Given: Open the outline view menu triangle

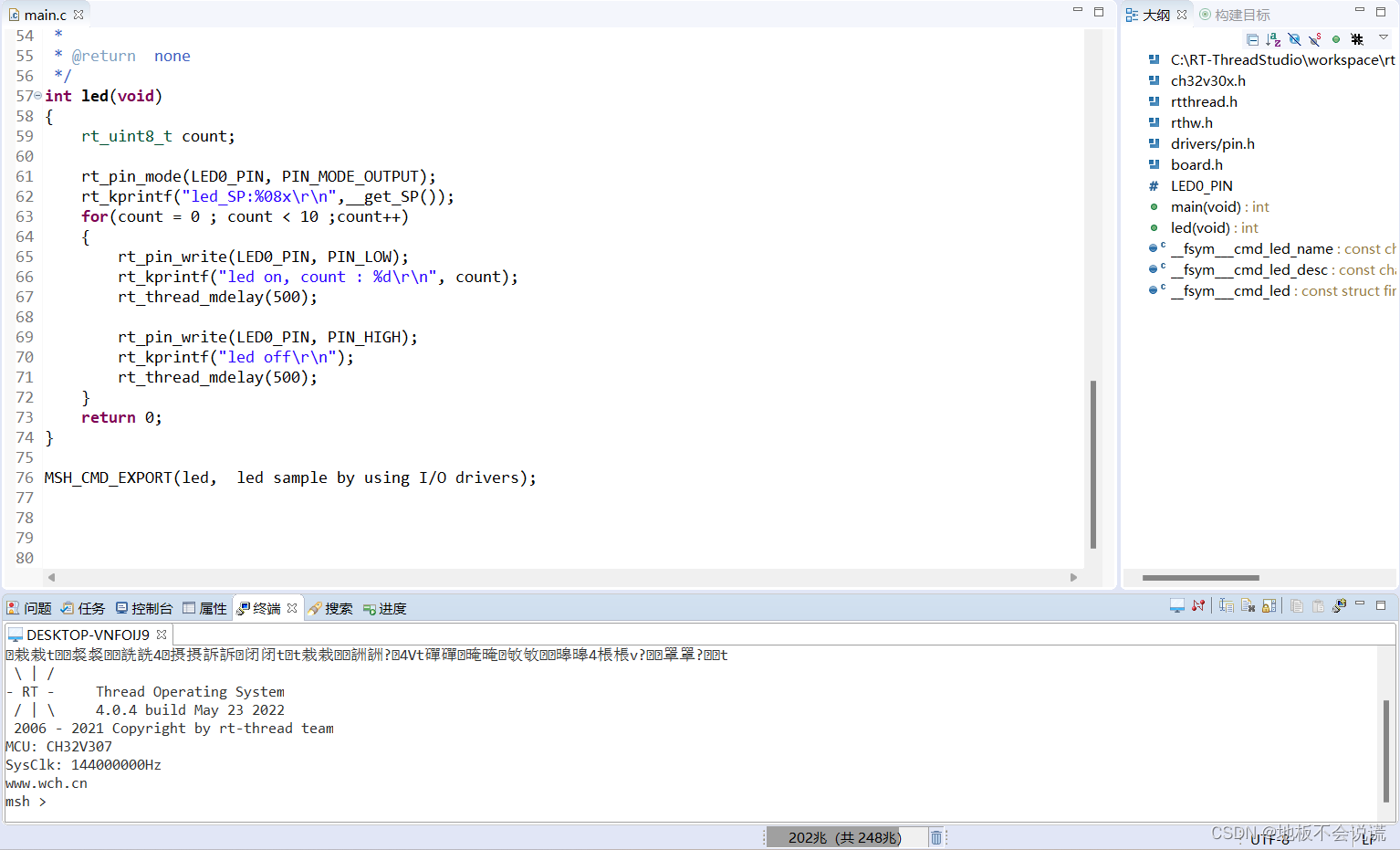Looking at the screenshot, I should pyautogui.click(x=1384, y=37).
